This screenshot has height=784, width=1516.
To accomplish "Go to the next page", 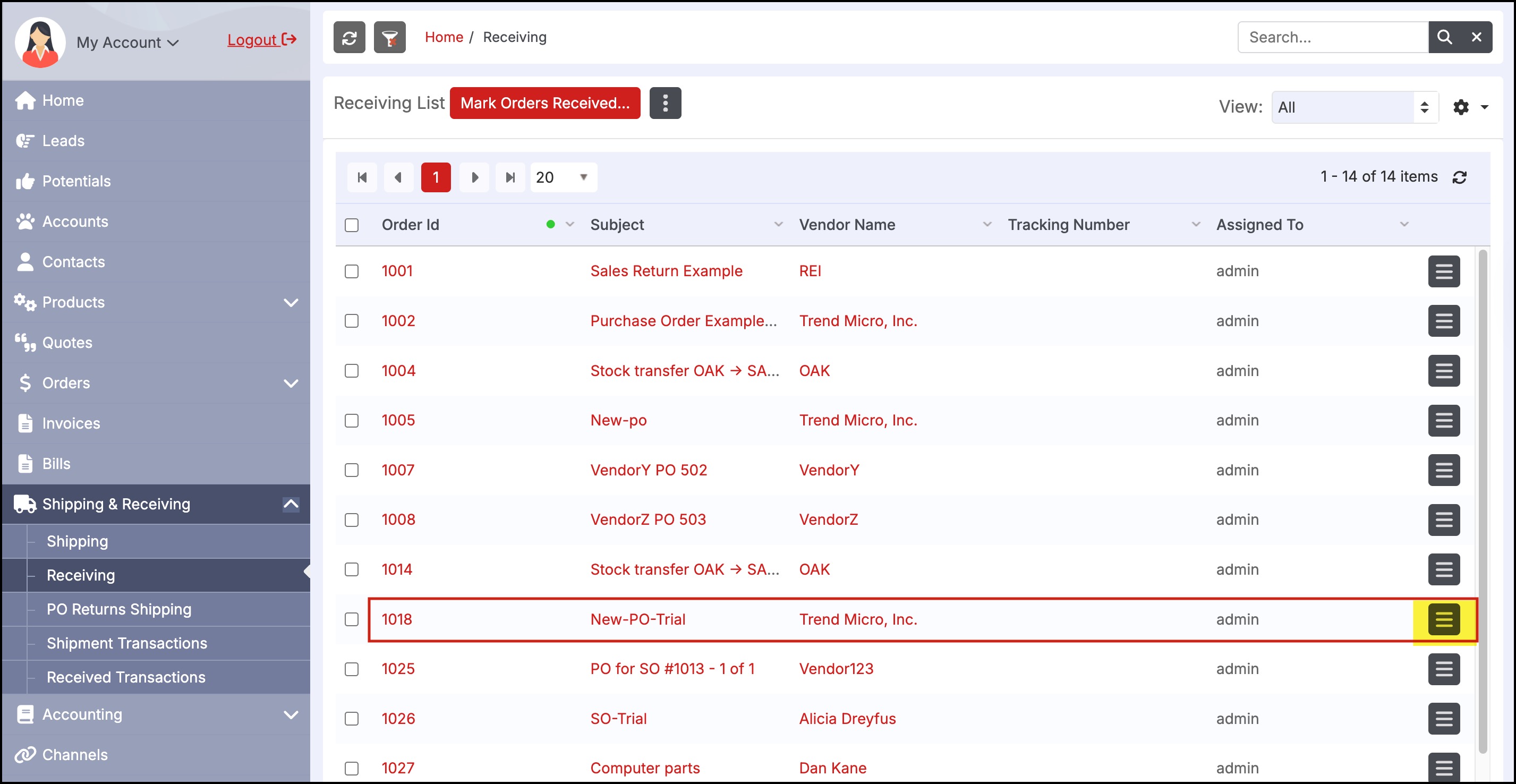I will [474, 177].
